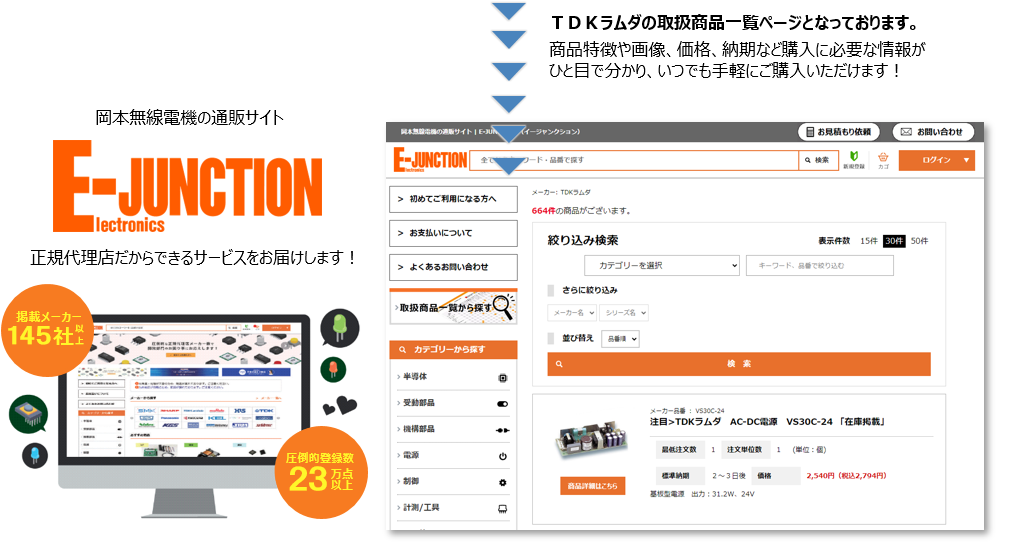Set display count to 30件
This screenshot has width=1017, height=549.
pyautogui.click(x=894, y=241)
